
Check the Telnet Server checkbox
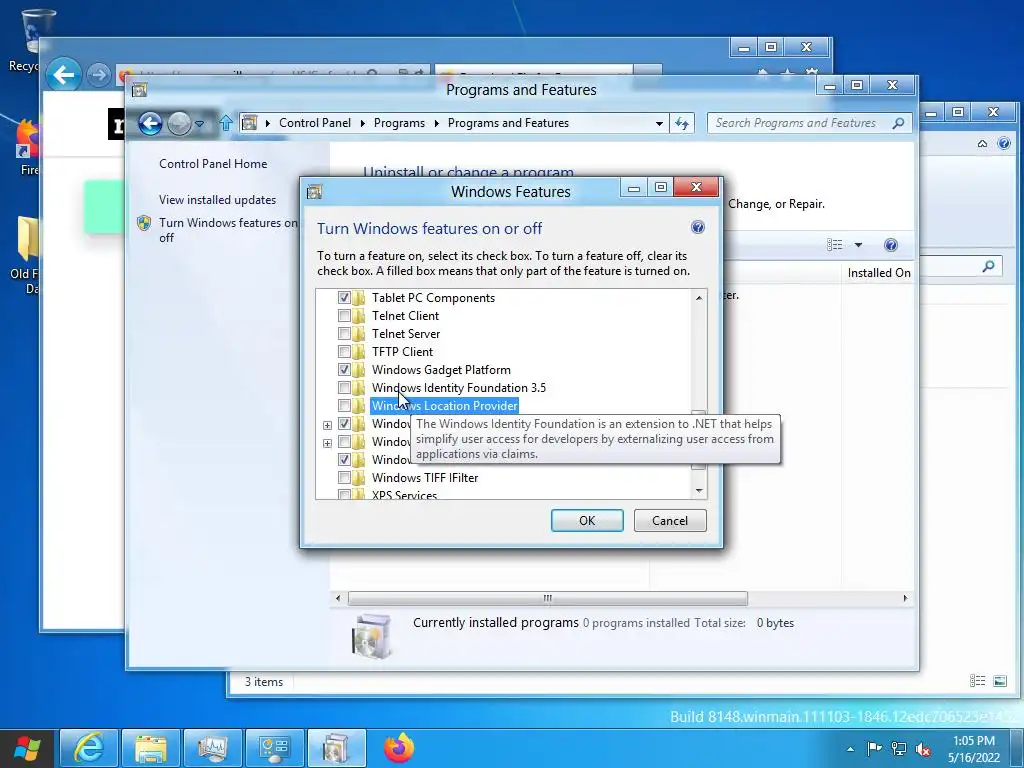point(344,334)
